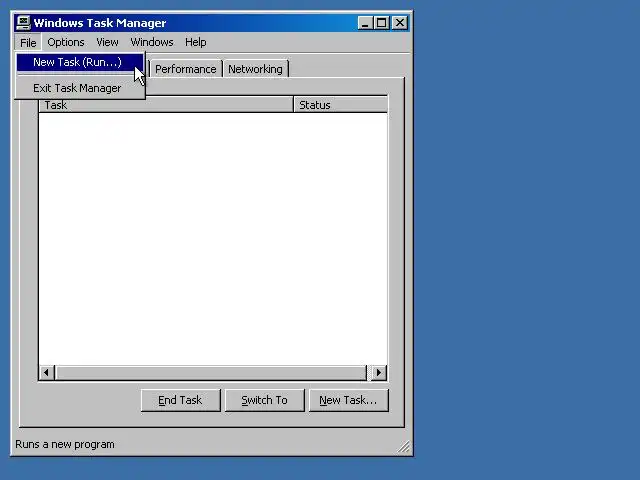
Task: Click the right scroll arrow of task list
Action: (x=379, y=373)
